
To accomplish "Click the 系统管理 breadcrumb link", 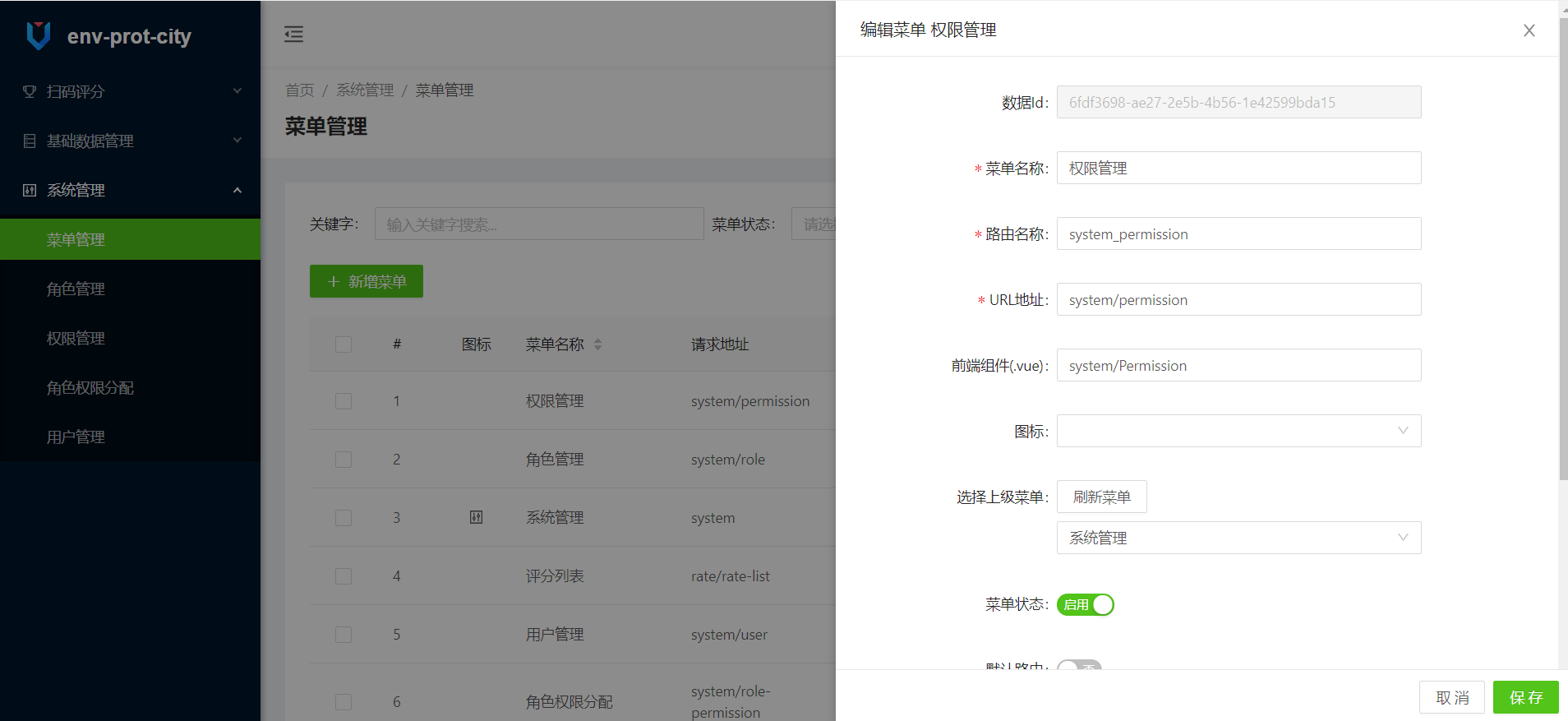I will 365,90.
